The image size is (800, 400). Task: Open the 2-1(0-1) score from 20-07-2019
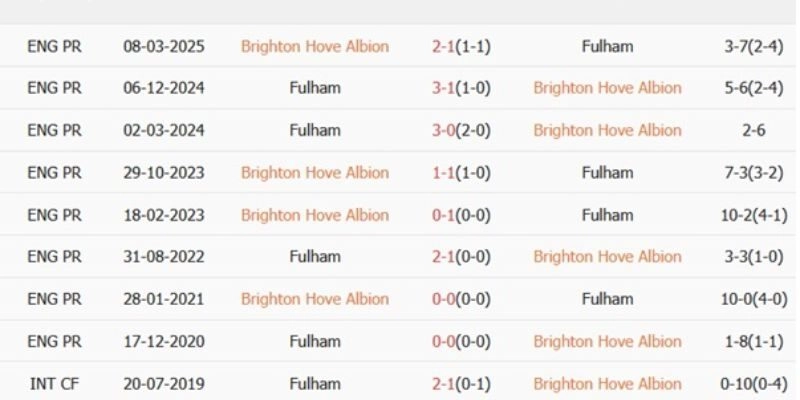click(x=461, y=383)
